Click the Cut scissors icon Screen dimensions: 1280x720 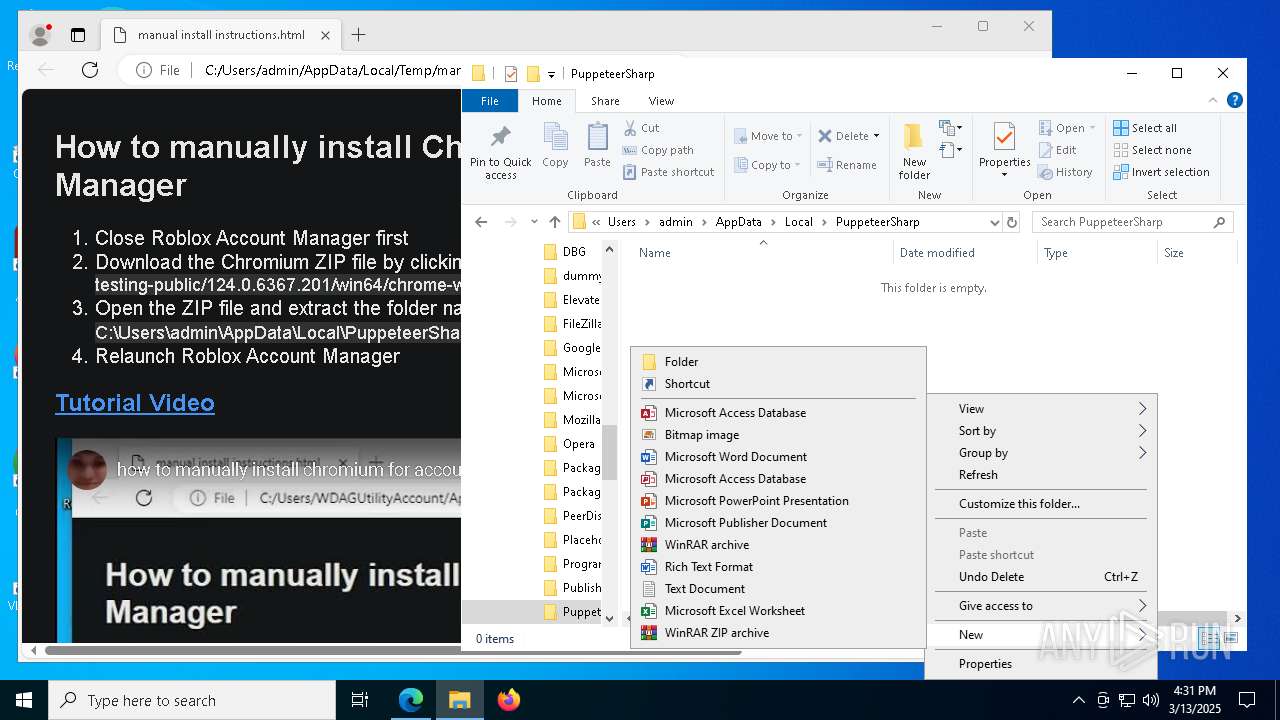point(631,128)
